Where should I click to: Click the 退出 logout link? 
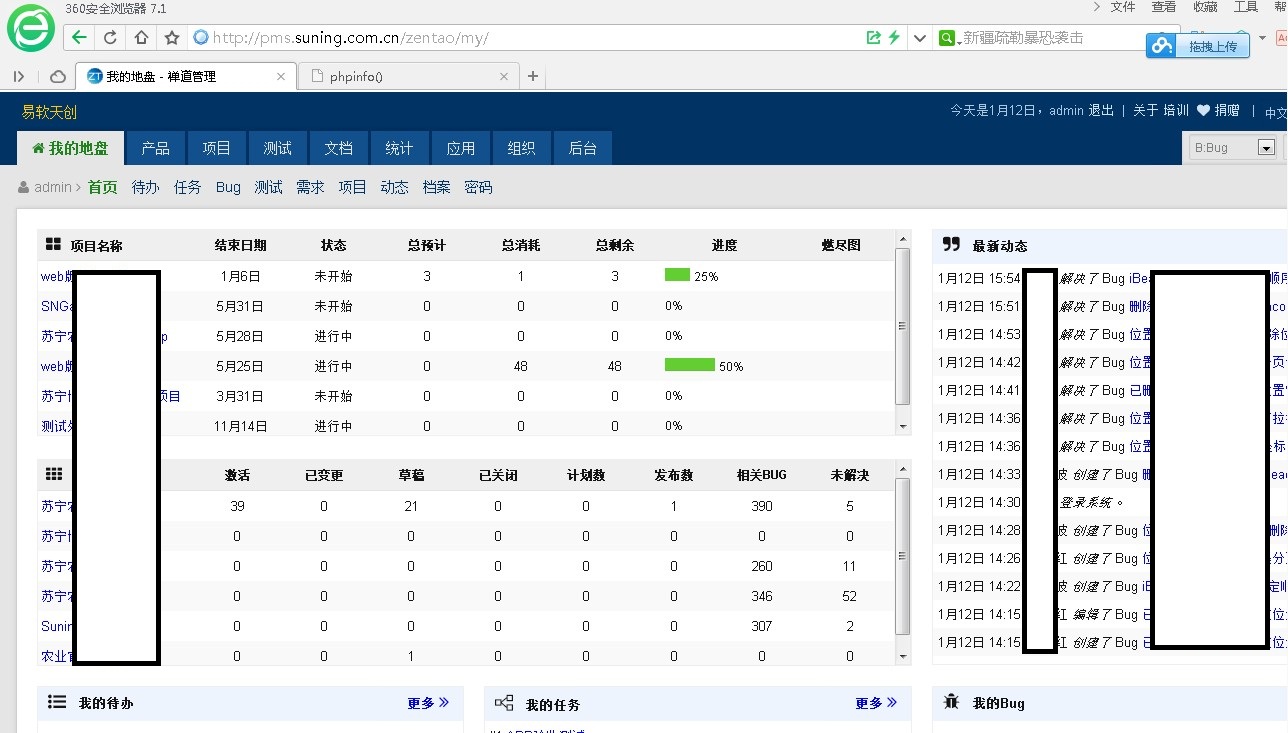pos(1101,110)
